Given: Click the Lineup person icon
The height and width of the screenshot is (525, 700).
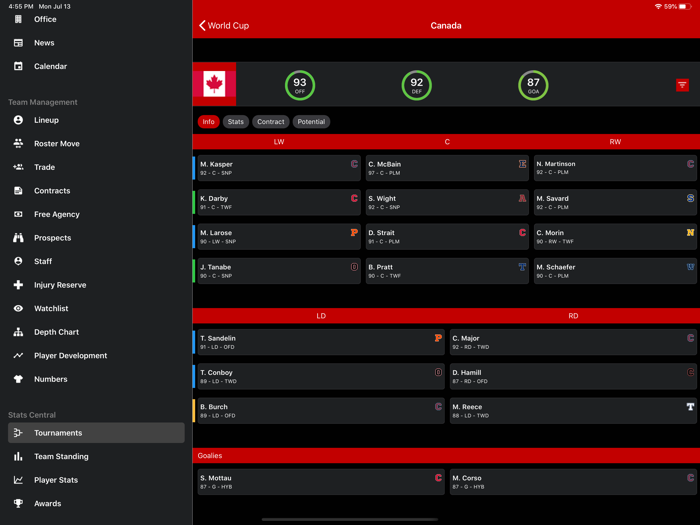Looking at the screenshot, I should coord(18,120).
